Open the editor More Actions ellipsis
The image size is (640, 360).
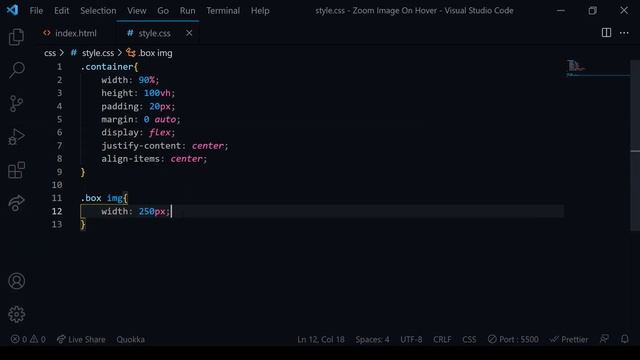pyautogui.click(x=624, y=33)
